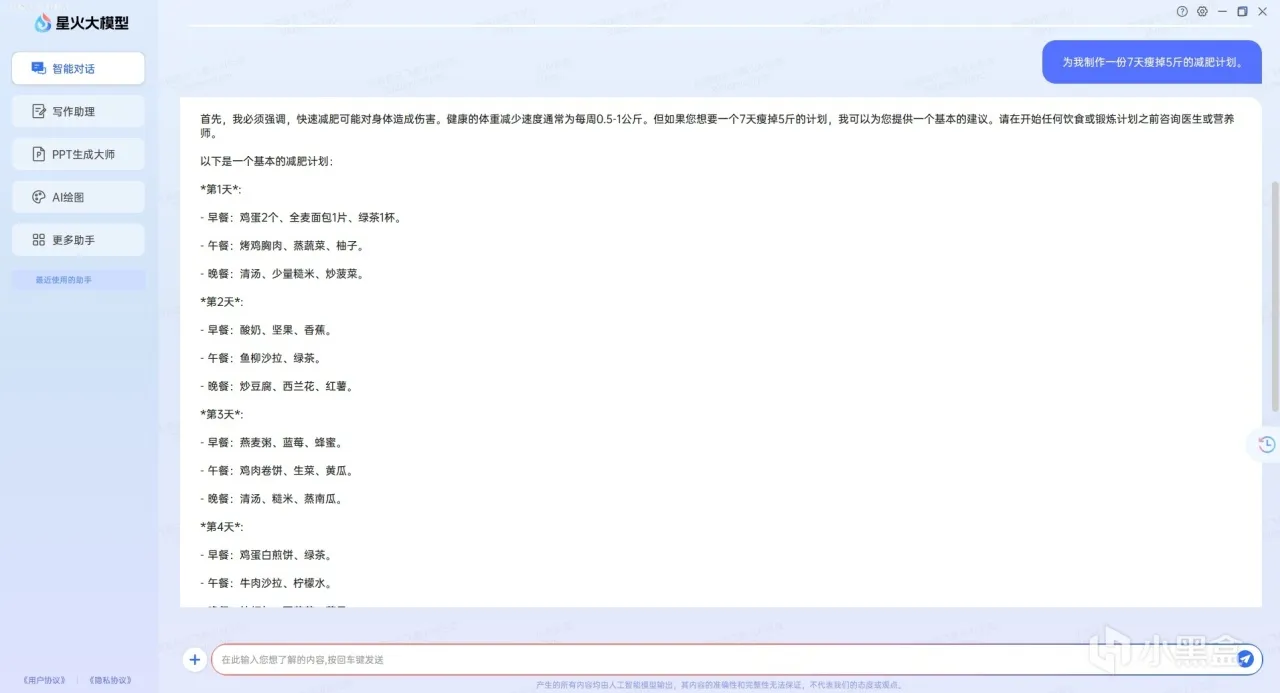Open the 写作助理 writing assistant
The image size is (1280, 693).
[78, 111]
